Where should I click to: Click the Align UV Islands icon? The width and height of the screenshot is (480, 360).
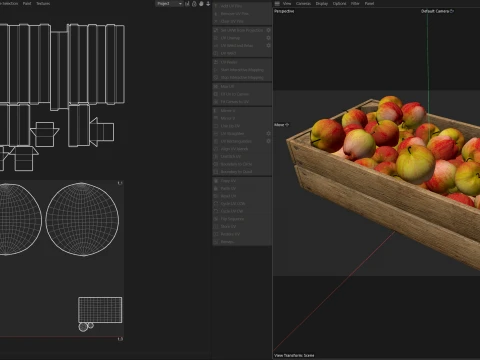[216, 149]
